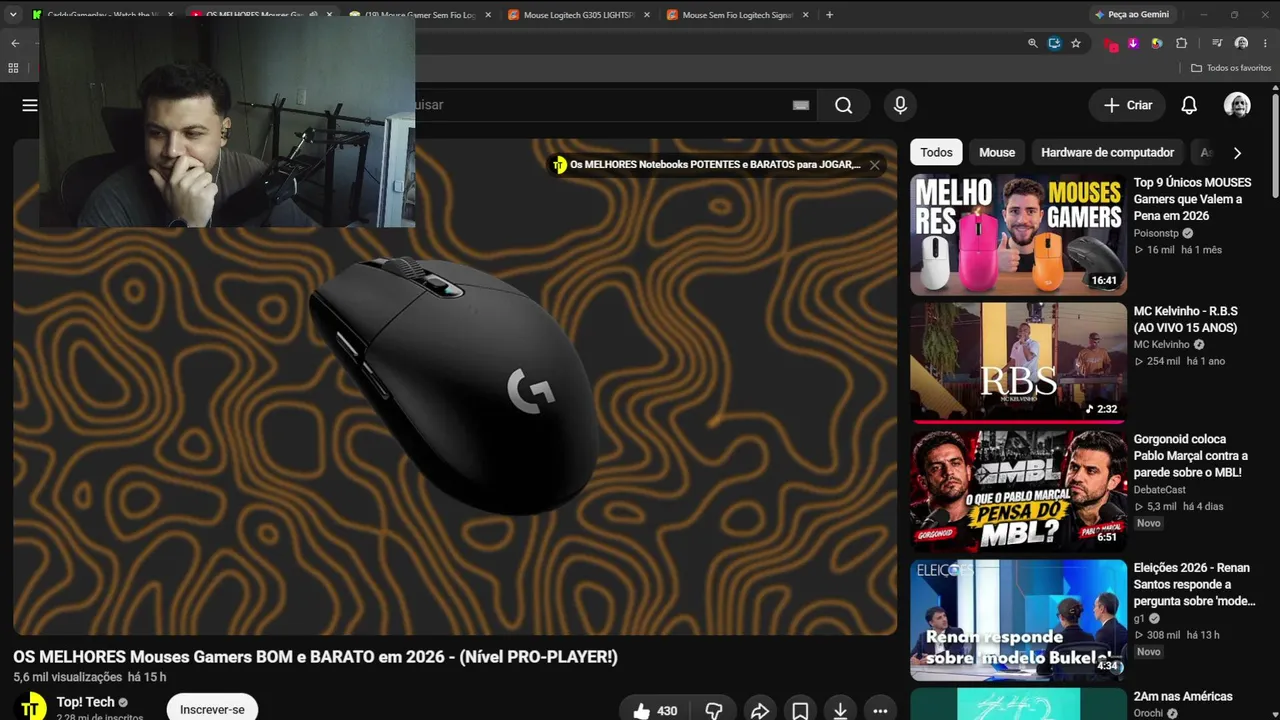Open the DebateCast channel name

(1159, 490)
